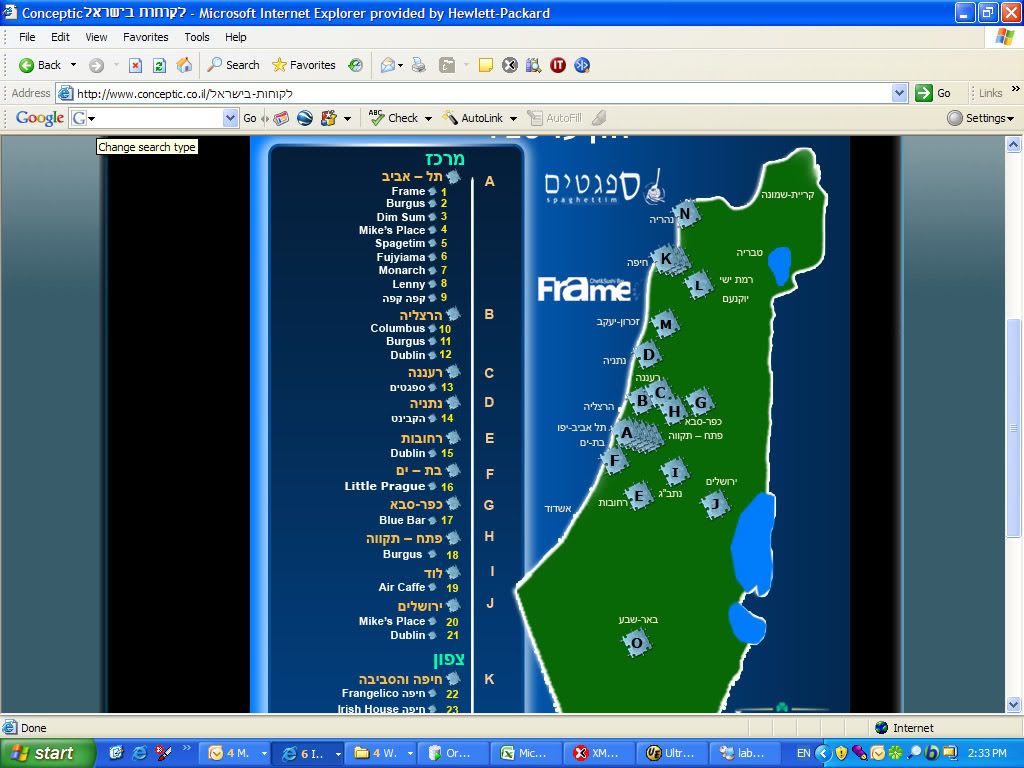
Task: Click the yellow note toolbar icon
Action: pos(485,65)
